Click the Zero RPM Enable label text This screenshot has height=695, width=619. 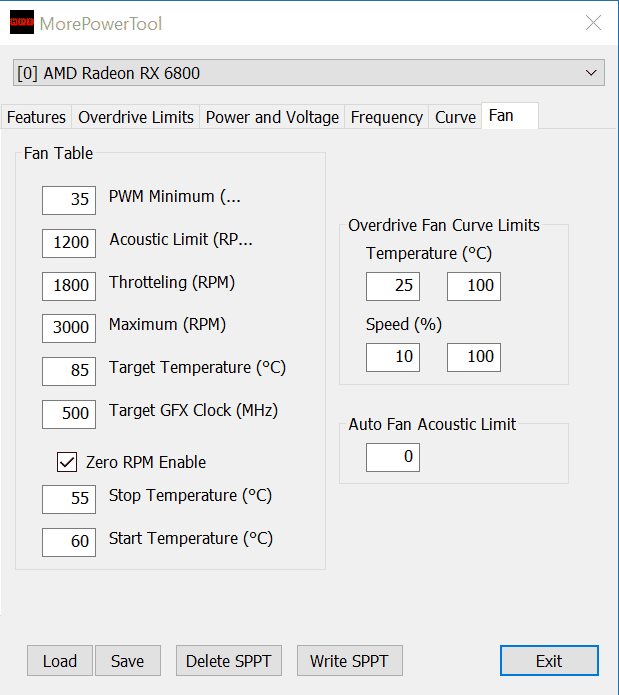(146, 462)
